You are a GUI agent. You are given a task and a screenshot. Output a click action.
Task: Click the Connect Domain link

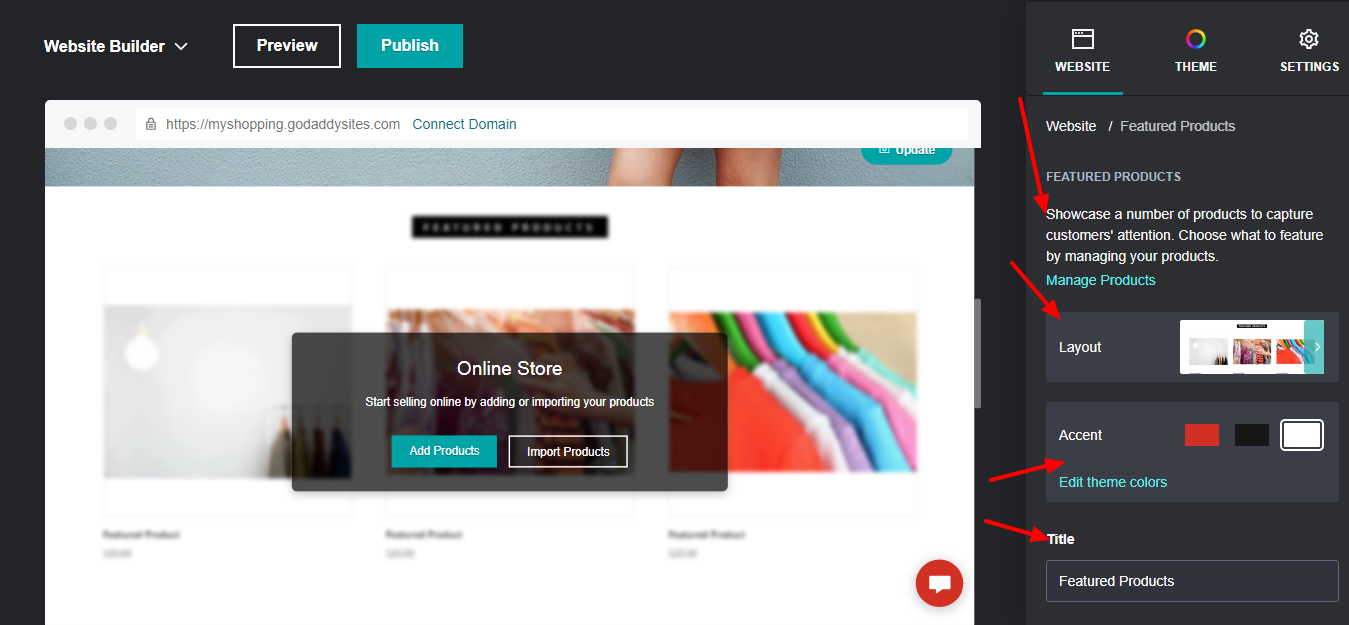point(464,124)
